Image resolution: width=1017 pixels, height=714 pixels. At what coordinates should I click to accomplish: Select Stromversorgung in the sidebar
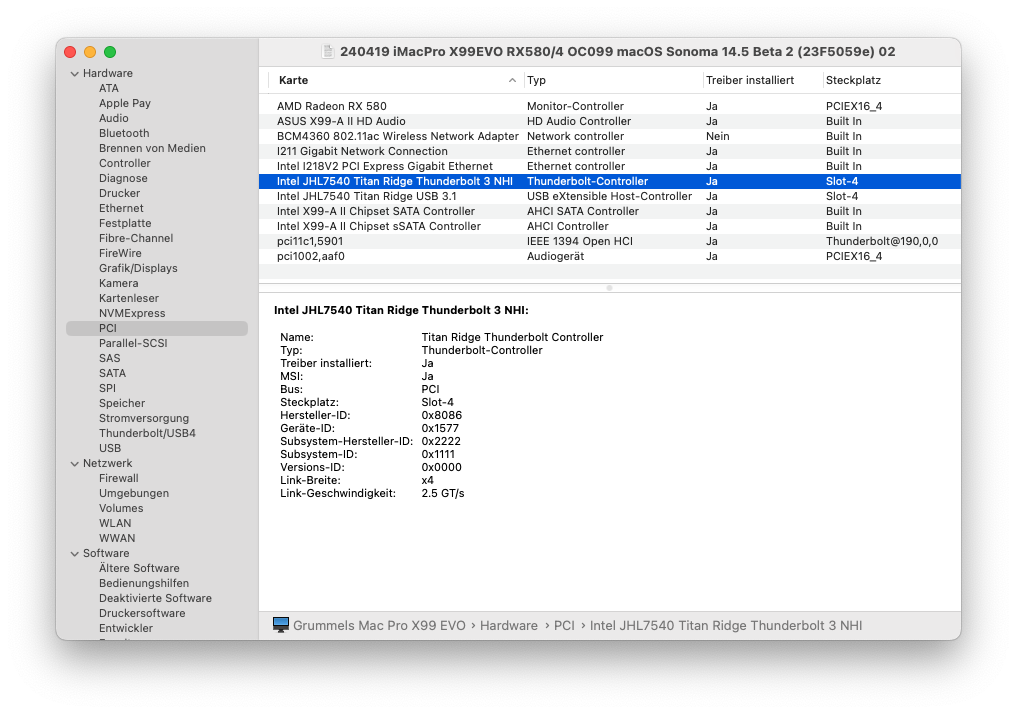coord(143,418)
